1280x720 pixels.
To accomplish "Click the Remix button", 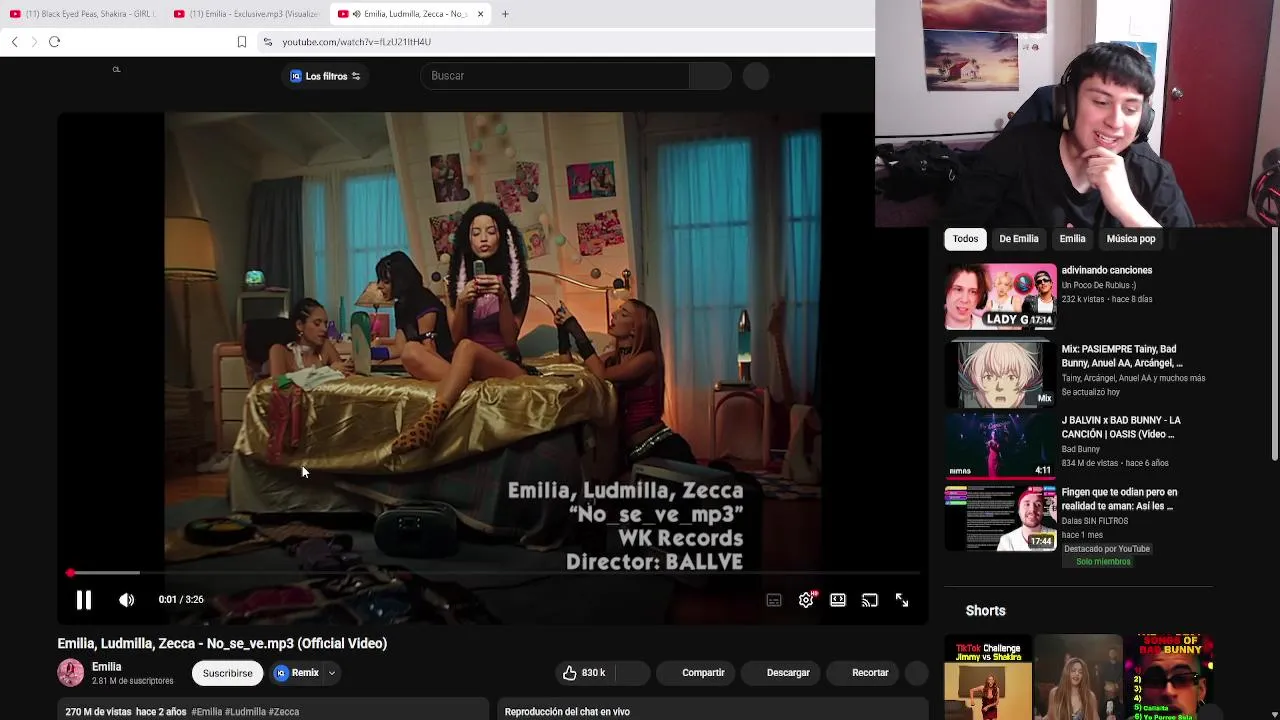I will pos(297,673).
